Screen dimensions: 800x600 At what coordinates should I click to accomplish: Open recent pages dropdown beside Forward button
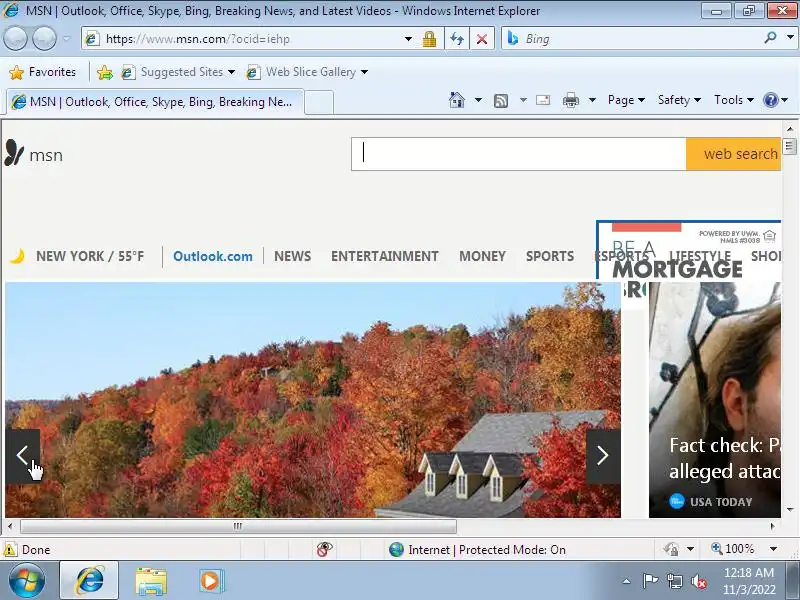[67, 39]
